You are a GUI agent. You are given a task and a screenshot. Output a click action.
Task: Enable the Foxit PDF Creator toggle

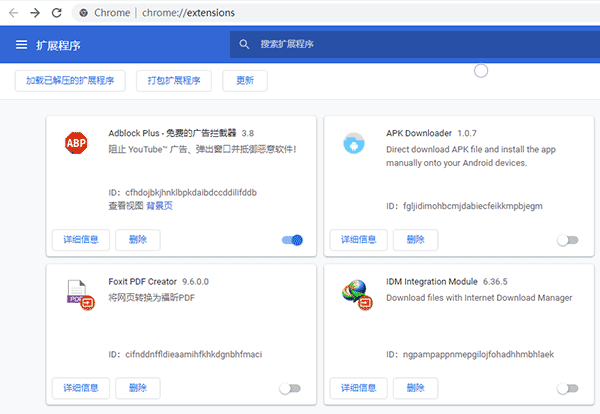[x=290, y=388]
